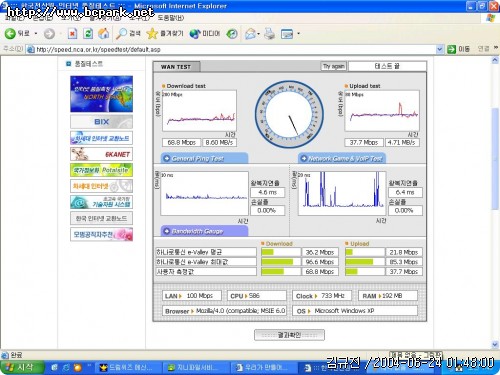The height and width of the screenshot is (375, 500).
Task: Go to the Home page icon
Action: click(104, 33)
